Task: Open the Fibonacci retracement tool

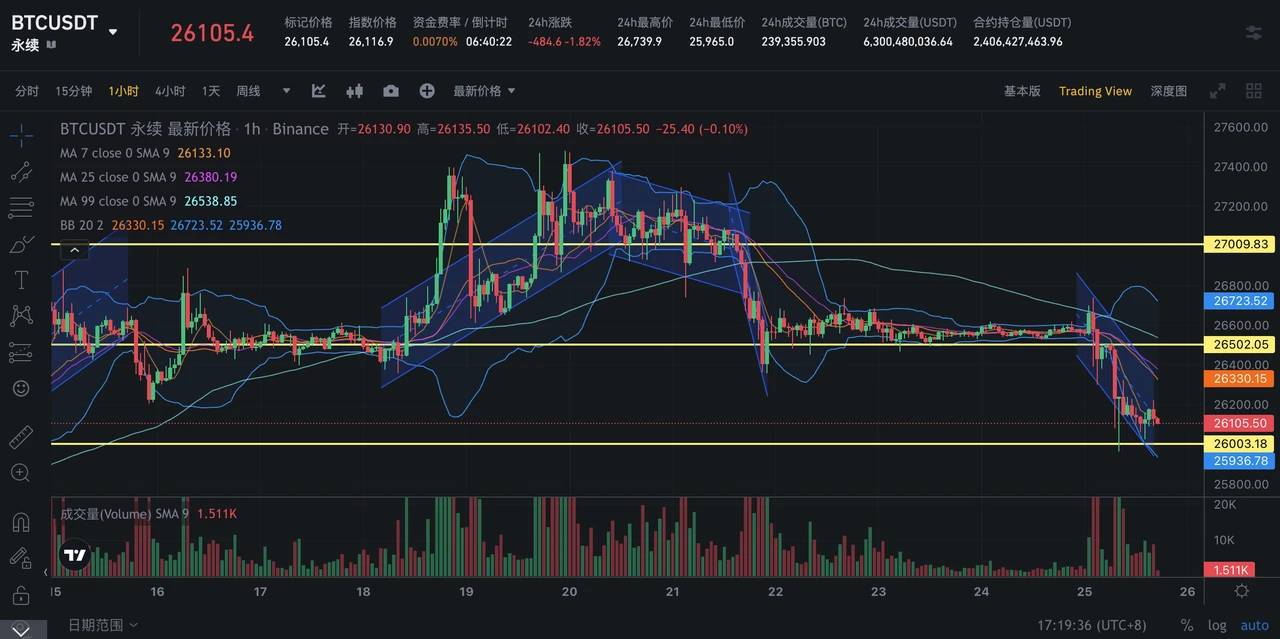Action: (x=21, y=208)
